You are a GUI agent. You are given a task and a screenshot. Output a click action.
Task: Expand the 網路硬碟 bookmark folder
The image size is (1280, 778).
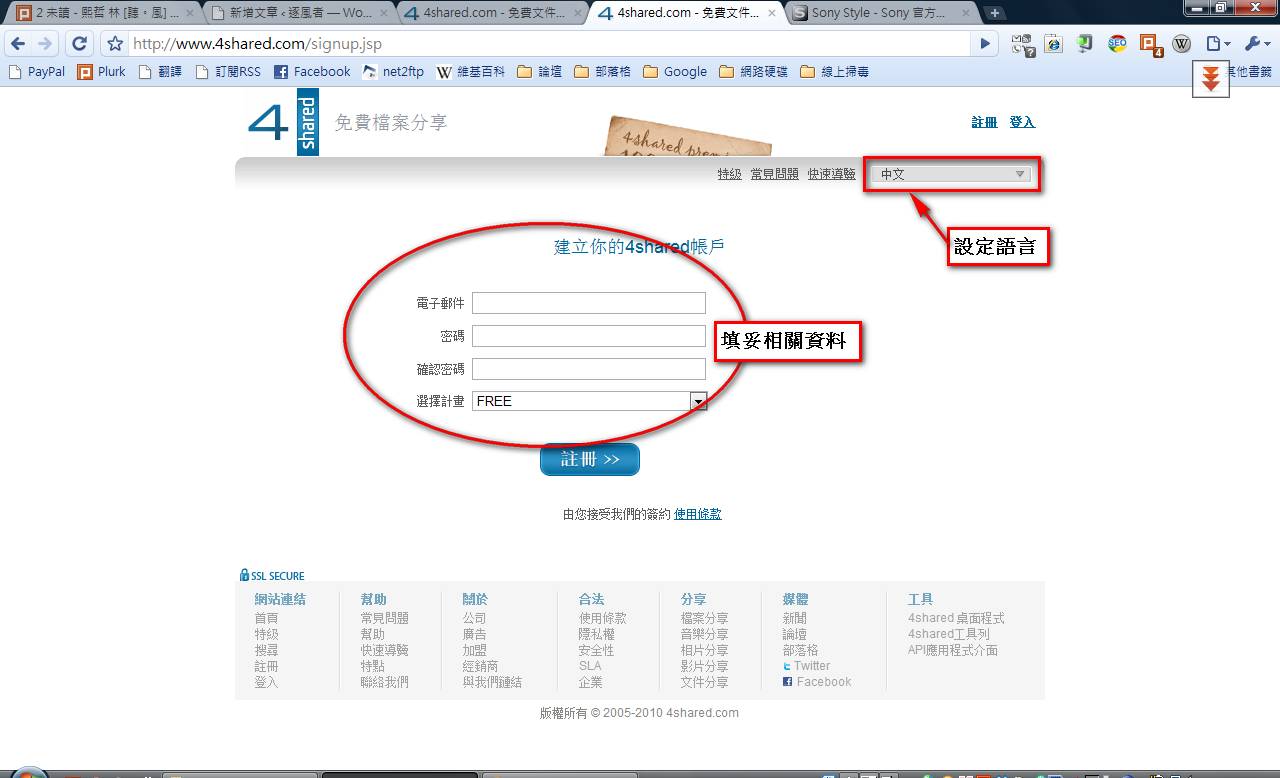(754, 72)
